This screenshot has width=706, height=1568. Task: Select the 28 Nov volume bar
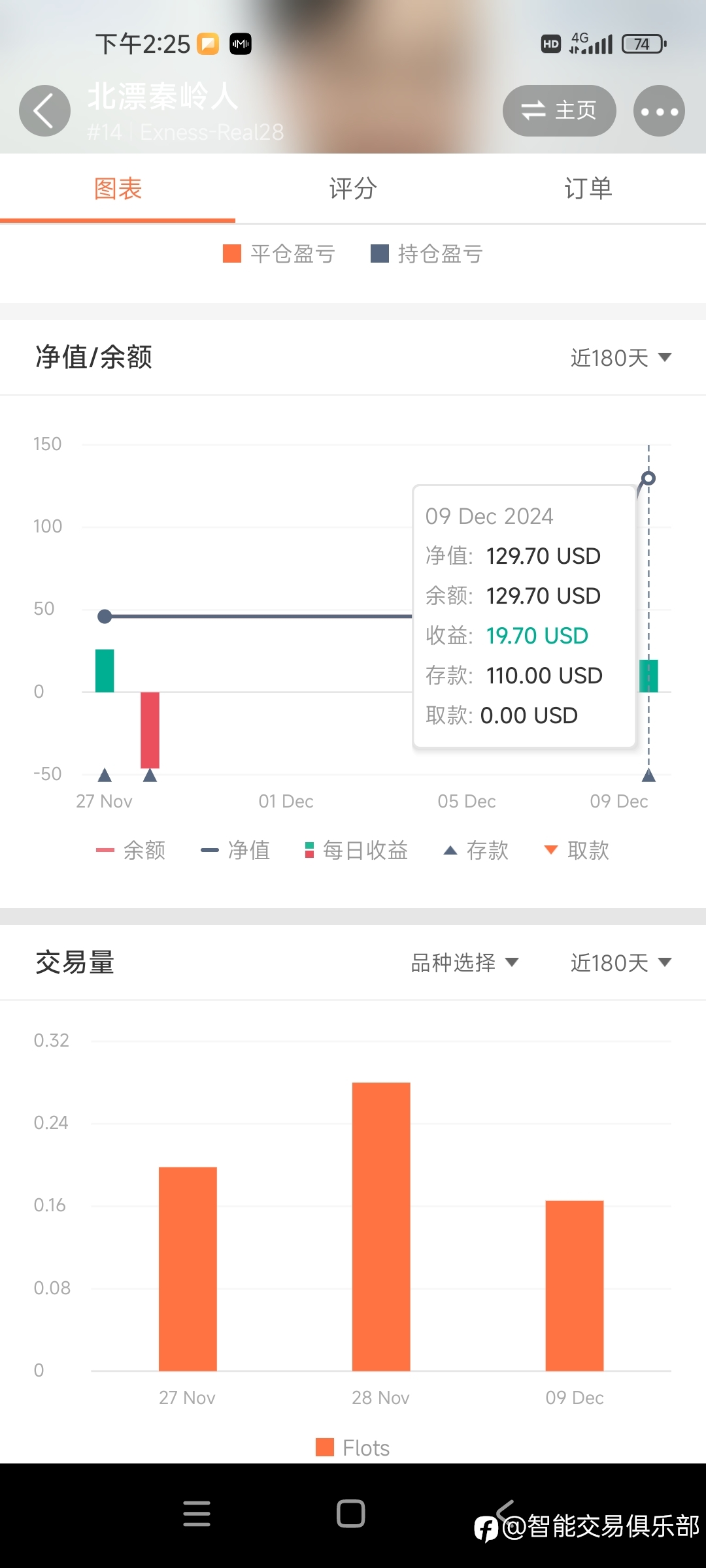(x=381, y=1226)
